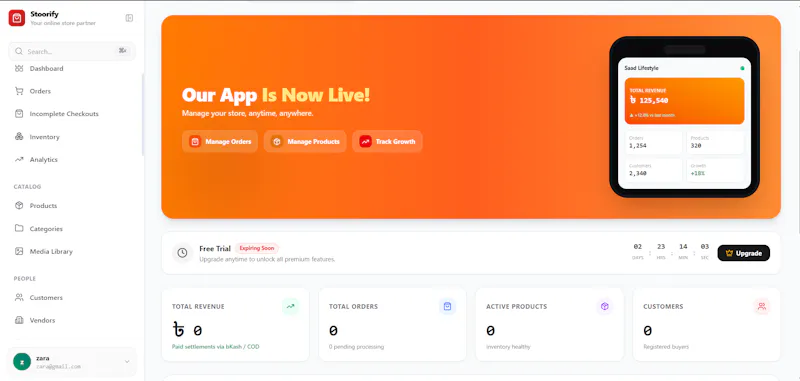
Task: Open the Total Orders stat card
Action: (x=392, y=324)
